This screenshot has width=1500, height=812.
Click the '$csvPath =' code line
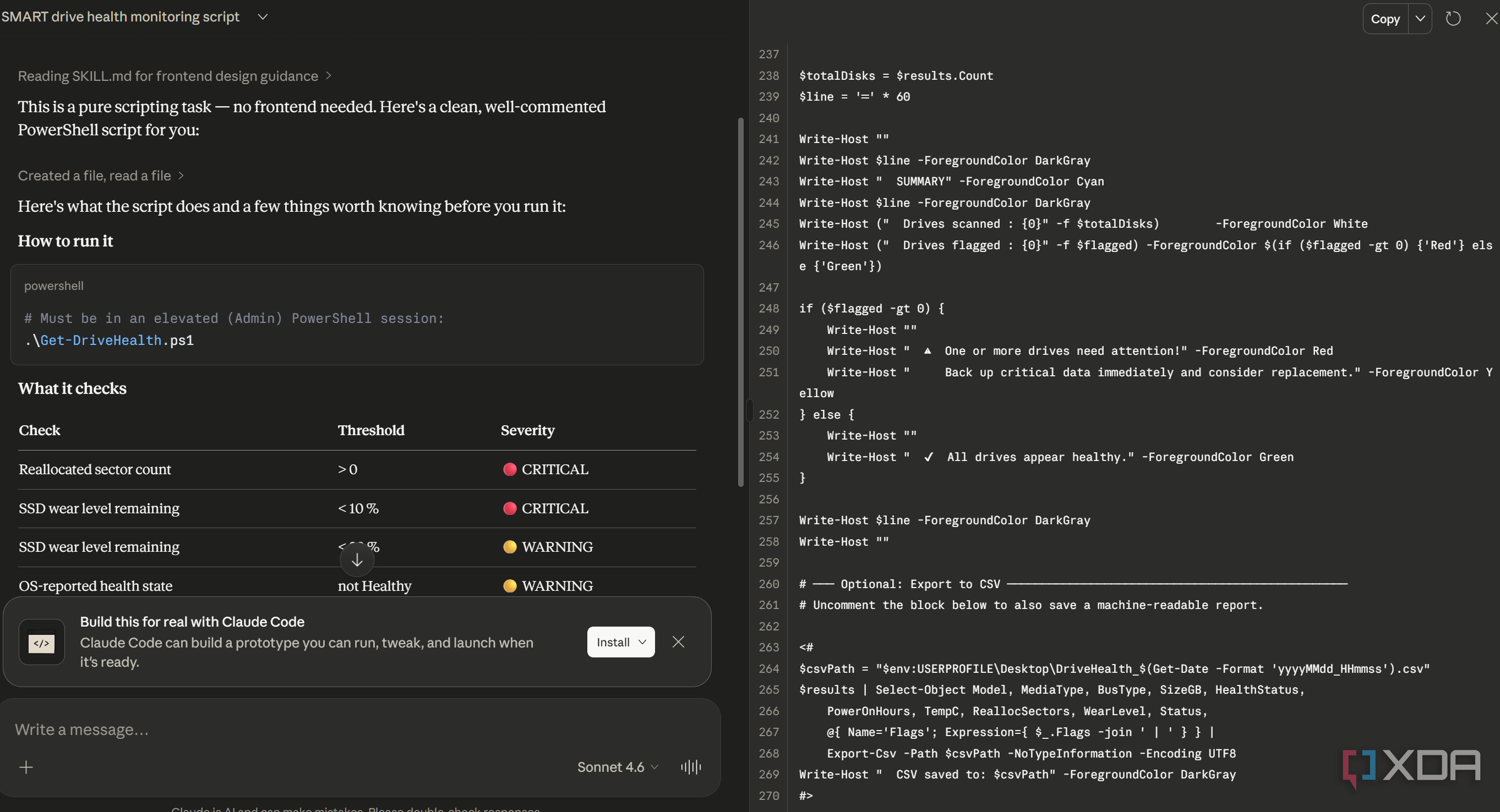pos(1115,669)
